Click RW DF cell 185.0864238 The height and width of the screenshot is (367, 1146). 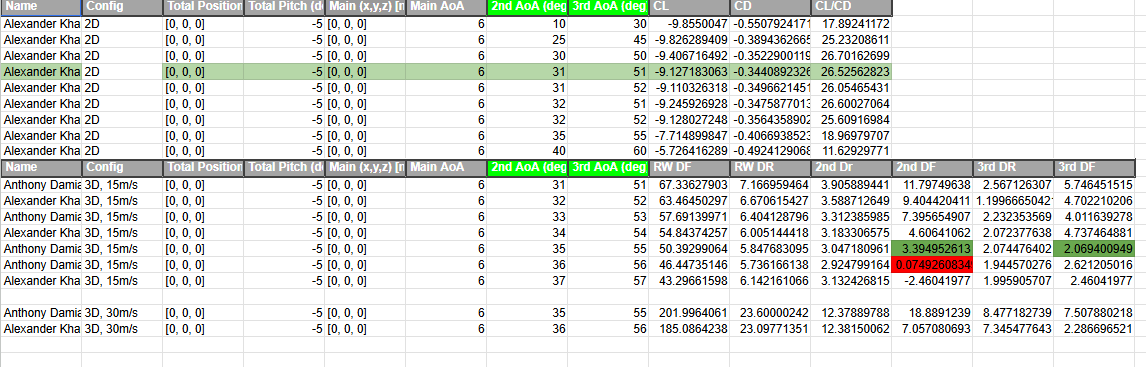689,329
